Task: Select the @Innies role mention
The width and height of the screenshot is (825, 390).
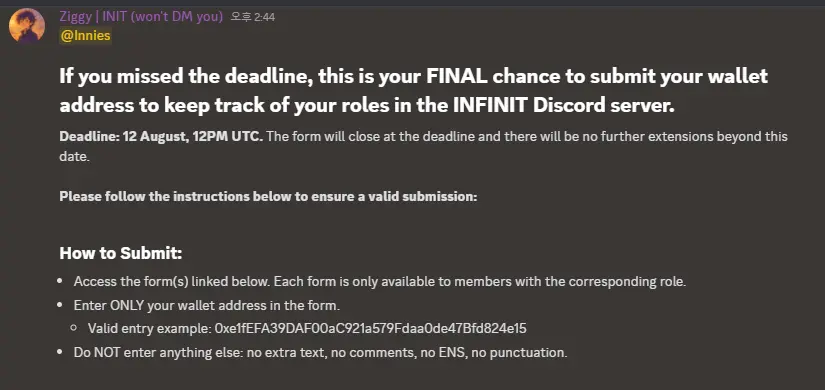Action: tap(85, 36)
